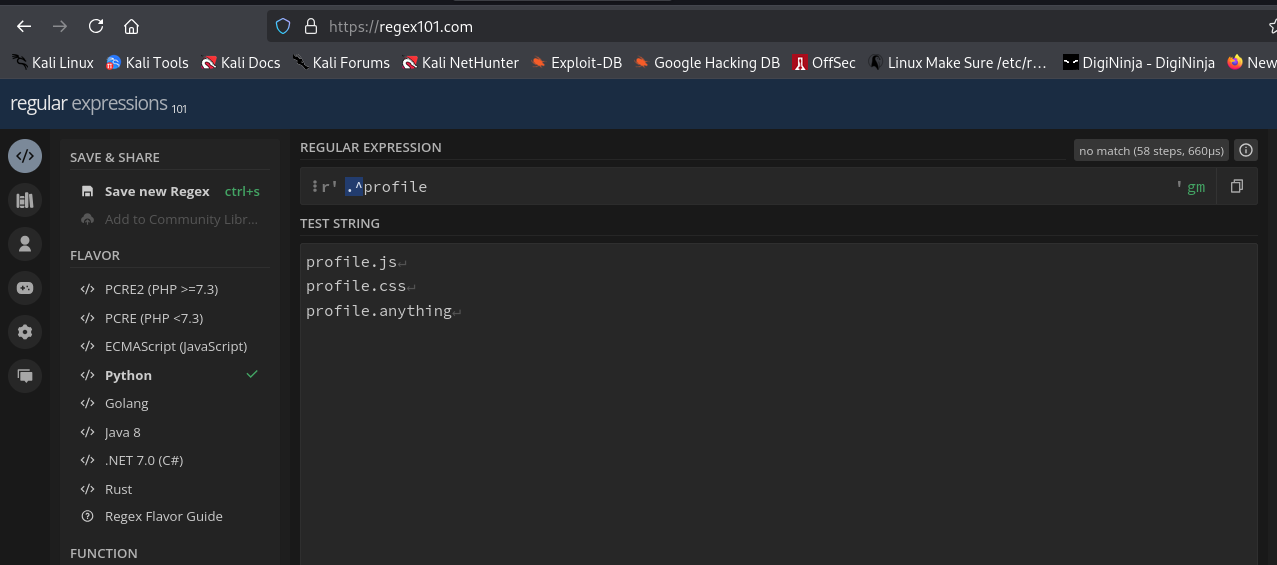Click match info icon beside no match

(1245, 151)
